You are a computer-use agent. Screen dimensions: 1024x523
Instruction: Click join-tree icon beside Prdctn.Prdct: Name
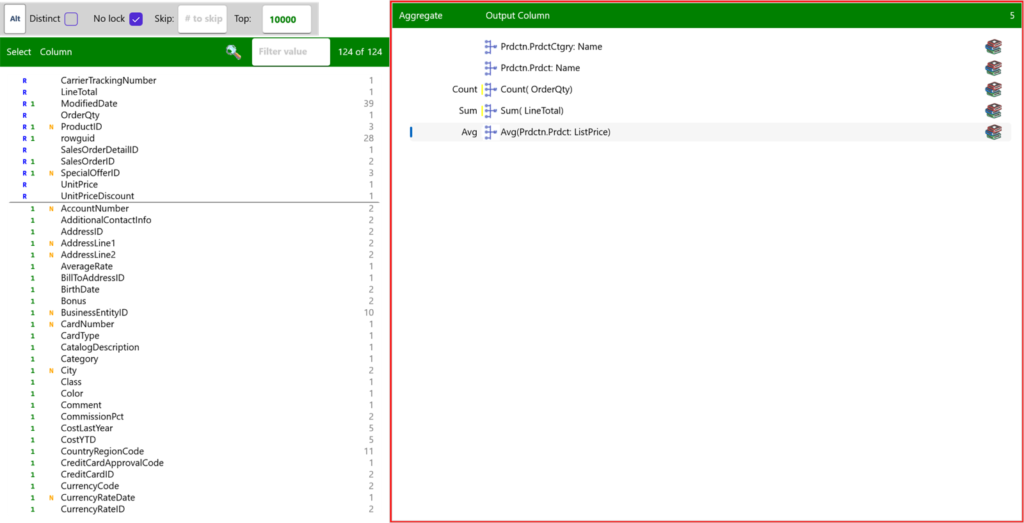click(491, 68)
